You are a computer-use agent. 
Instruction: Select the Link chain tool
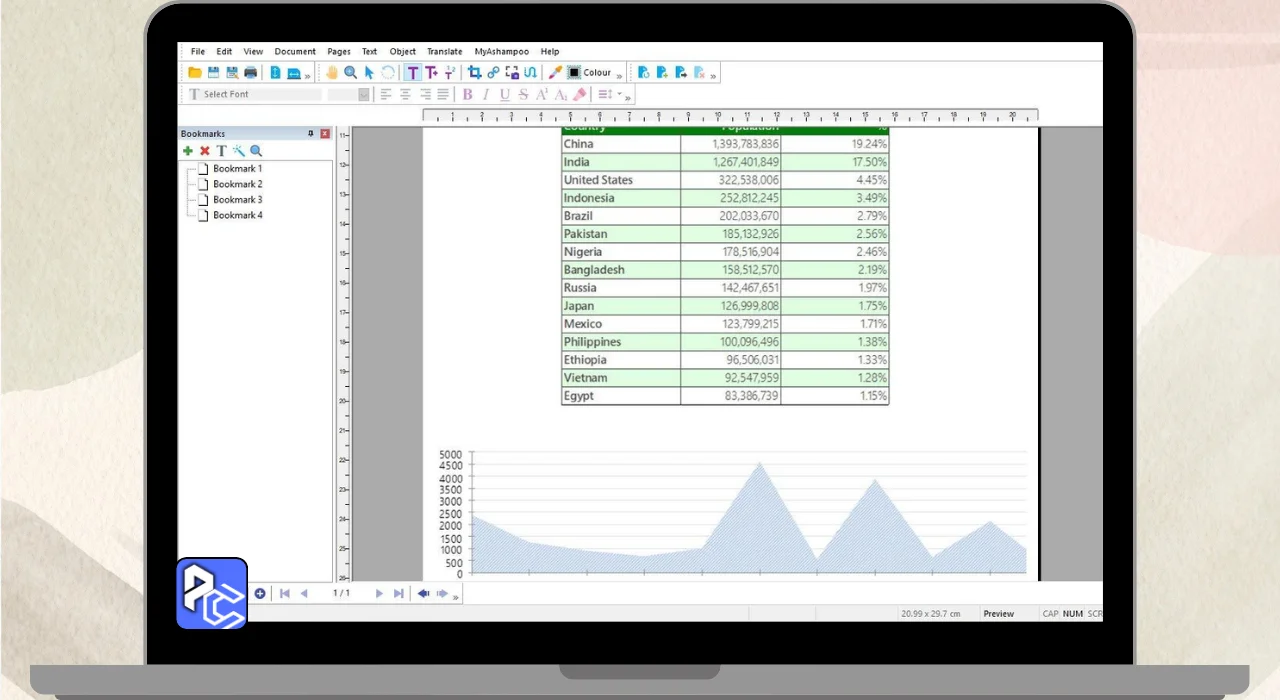click(493, 72)
